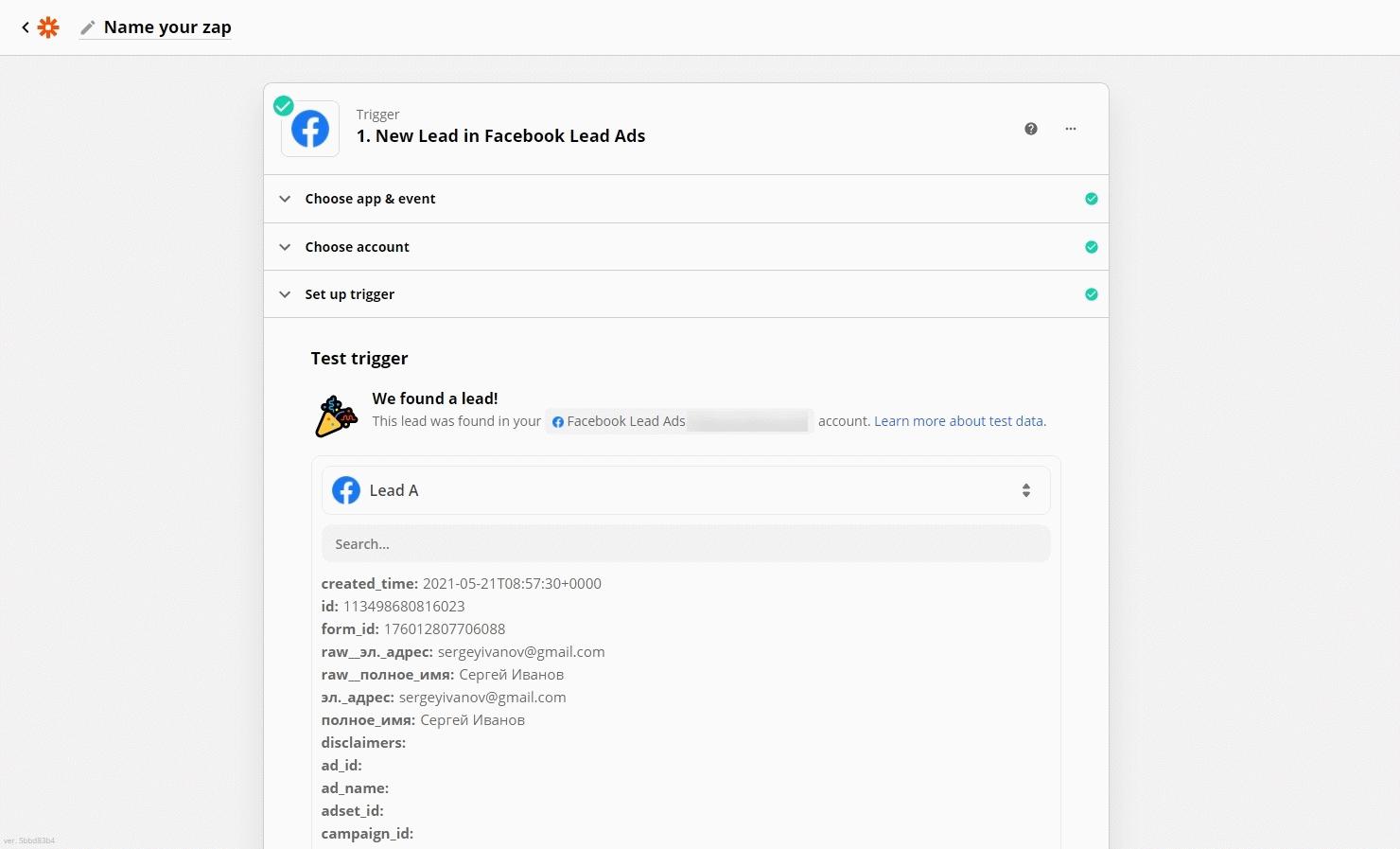
Task: Open the three-dot step options menu
Action: point(1071,129)
